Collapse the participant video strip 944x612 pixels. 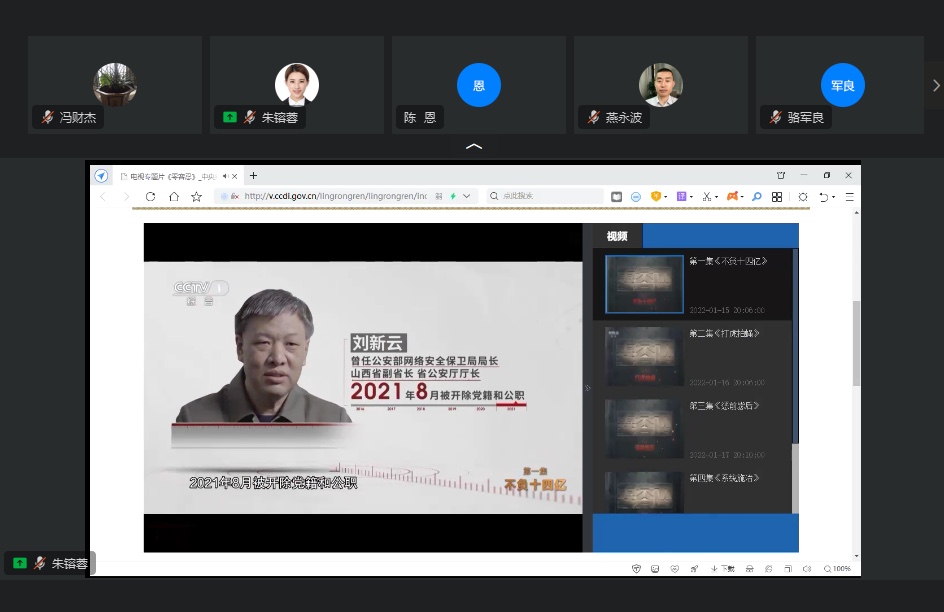(474, 147)
